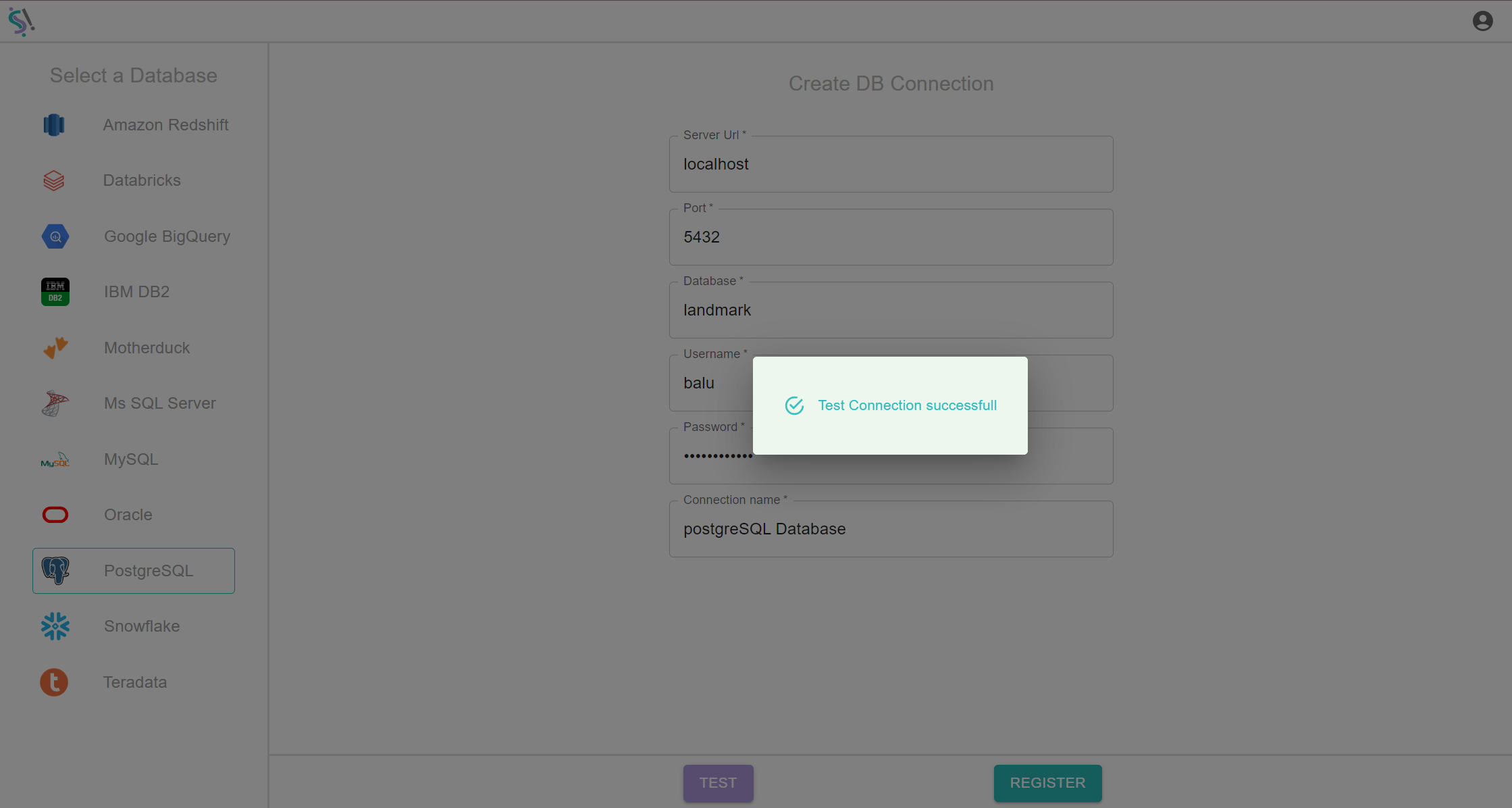Select Oracle database icon
The width and height of the screenshot is (1512, 808).
(55, 514)
